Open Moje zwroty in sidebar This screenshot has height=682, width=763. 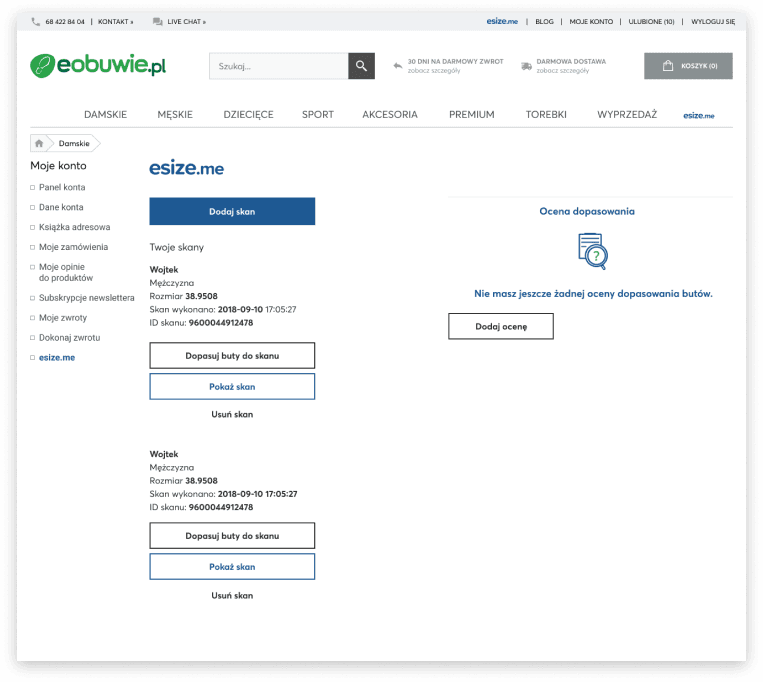tap(63, 318)
